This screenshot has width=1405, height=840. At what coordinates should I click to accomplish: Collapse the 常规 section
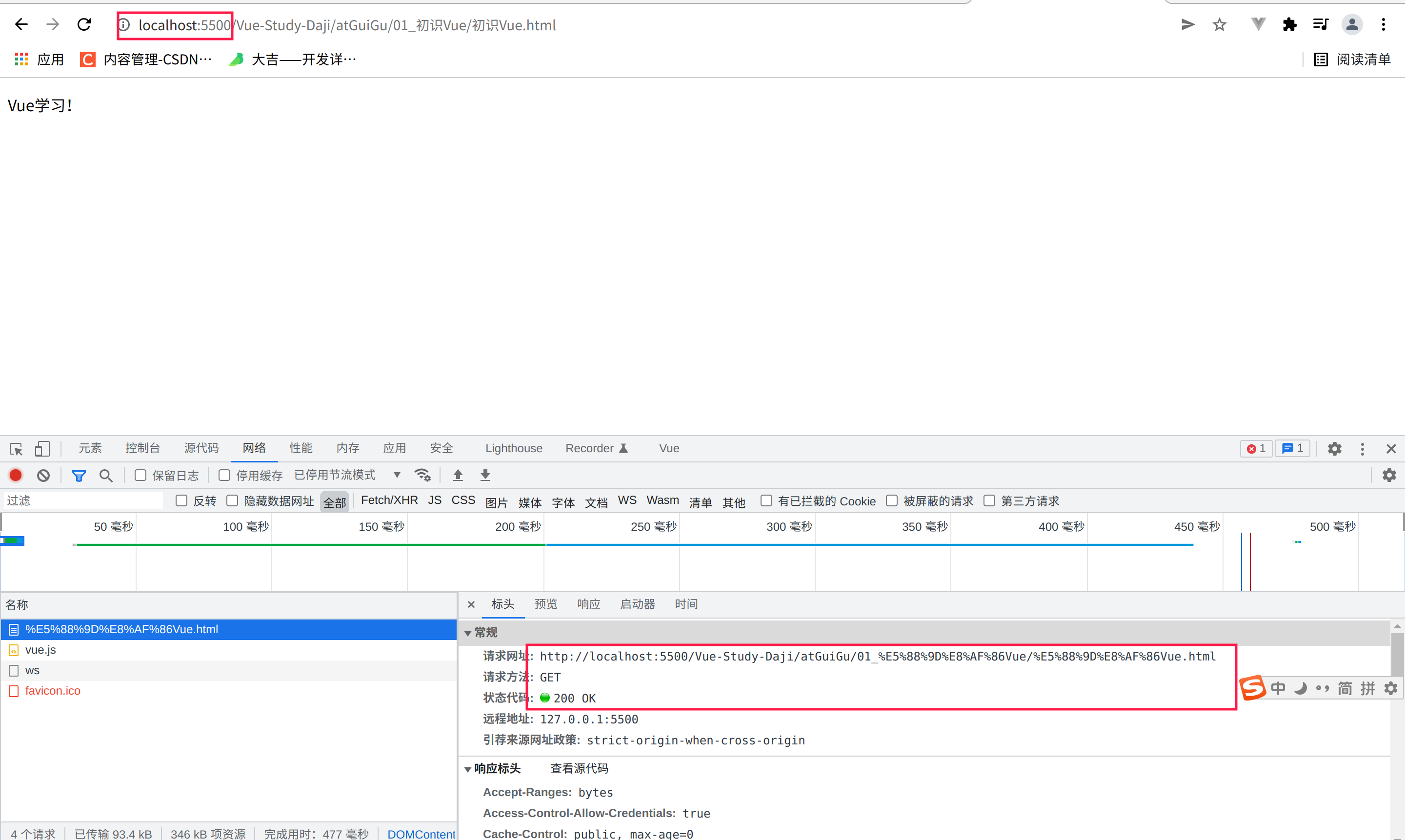[x=467, y=633]
